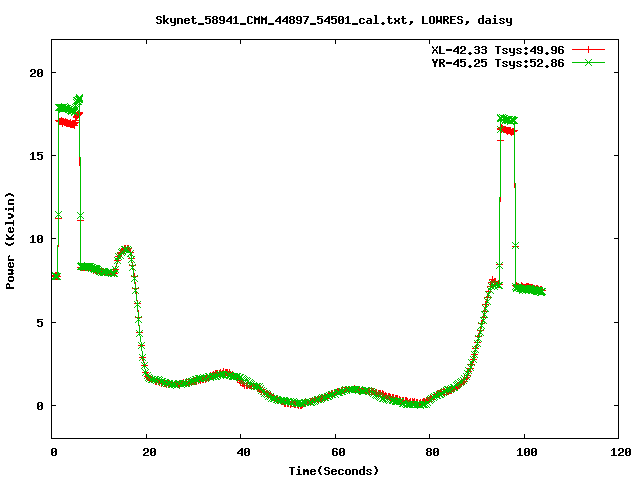This screenshot has width=640, height=480.
Task: Click the second calibration pulse plateau near 96 seconds
Action: coord(507,120)
